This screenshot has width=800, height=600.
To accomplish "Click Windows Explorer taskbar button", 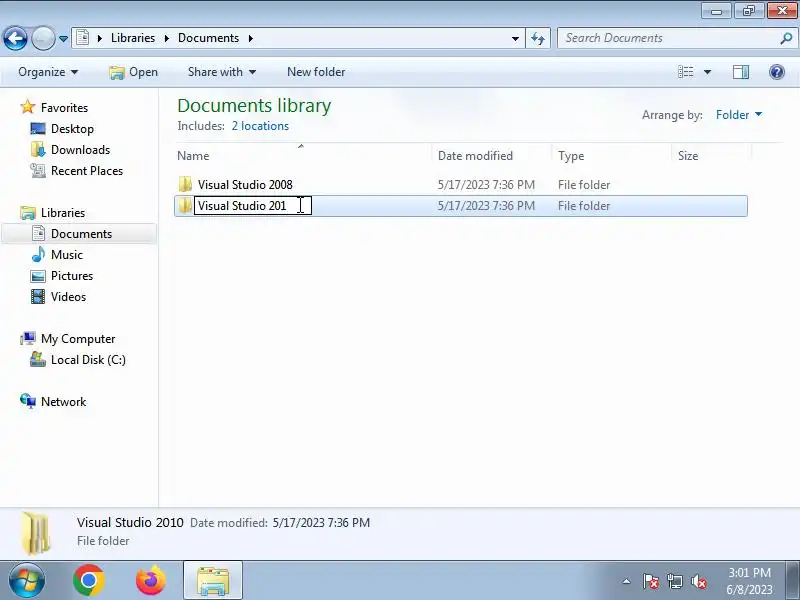I will point(213,581).
